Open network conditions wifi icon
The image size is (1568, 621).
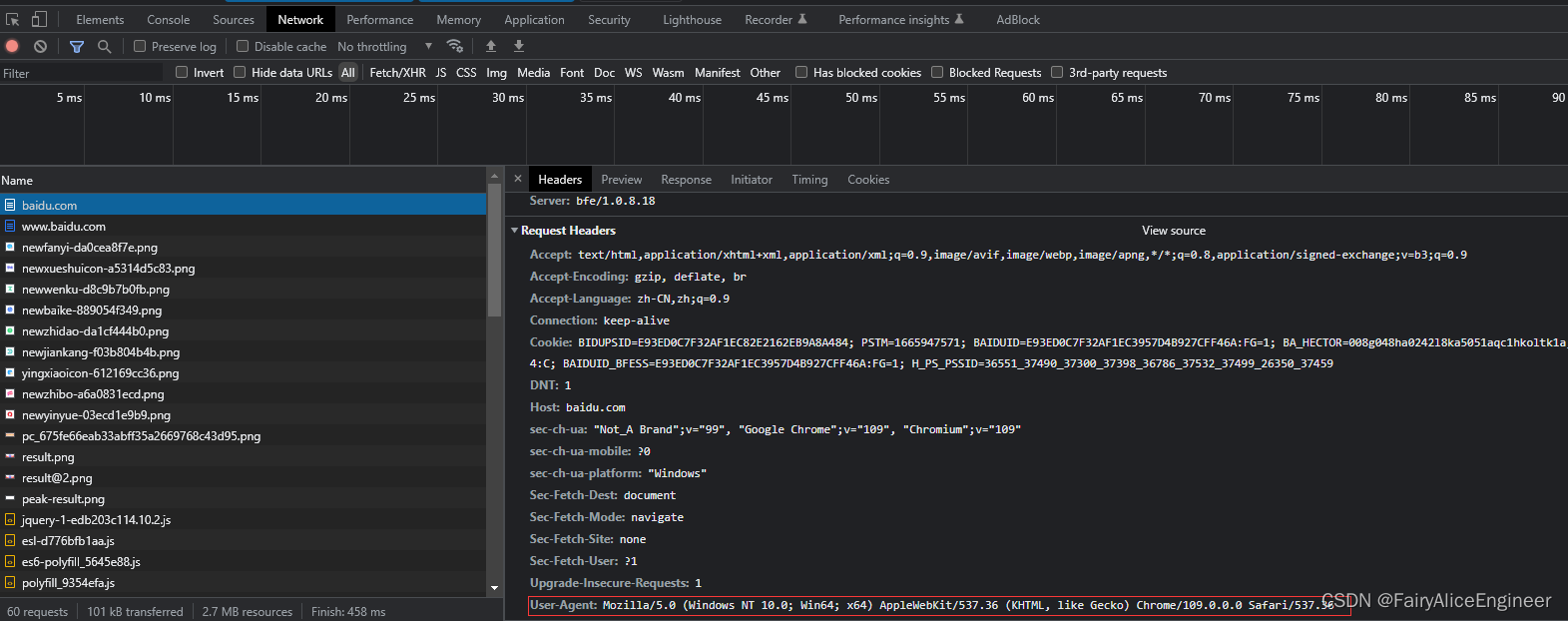(455, 46)
